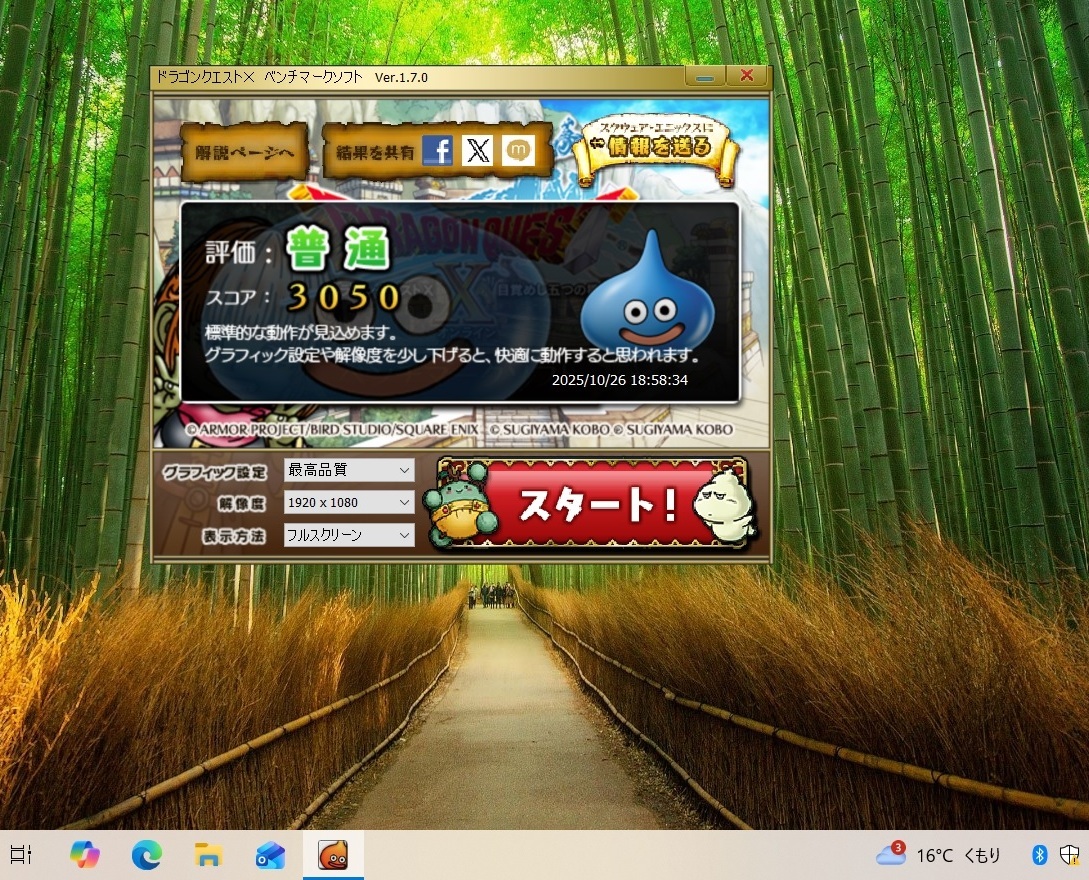The width and height of the screenshot is (1089, 880).
Task: Share the benchmark result to Facebook
Action: point(438,151)
